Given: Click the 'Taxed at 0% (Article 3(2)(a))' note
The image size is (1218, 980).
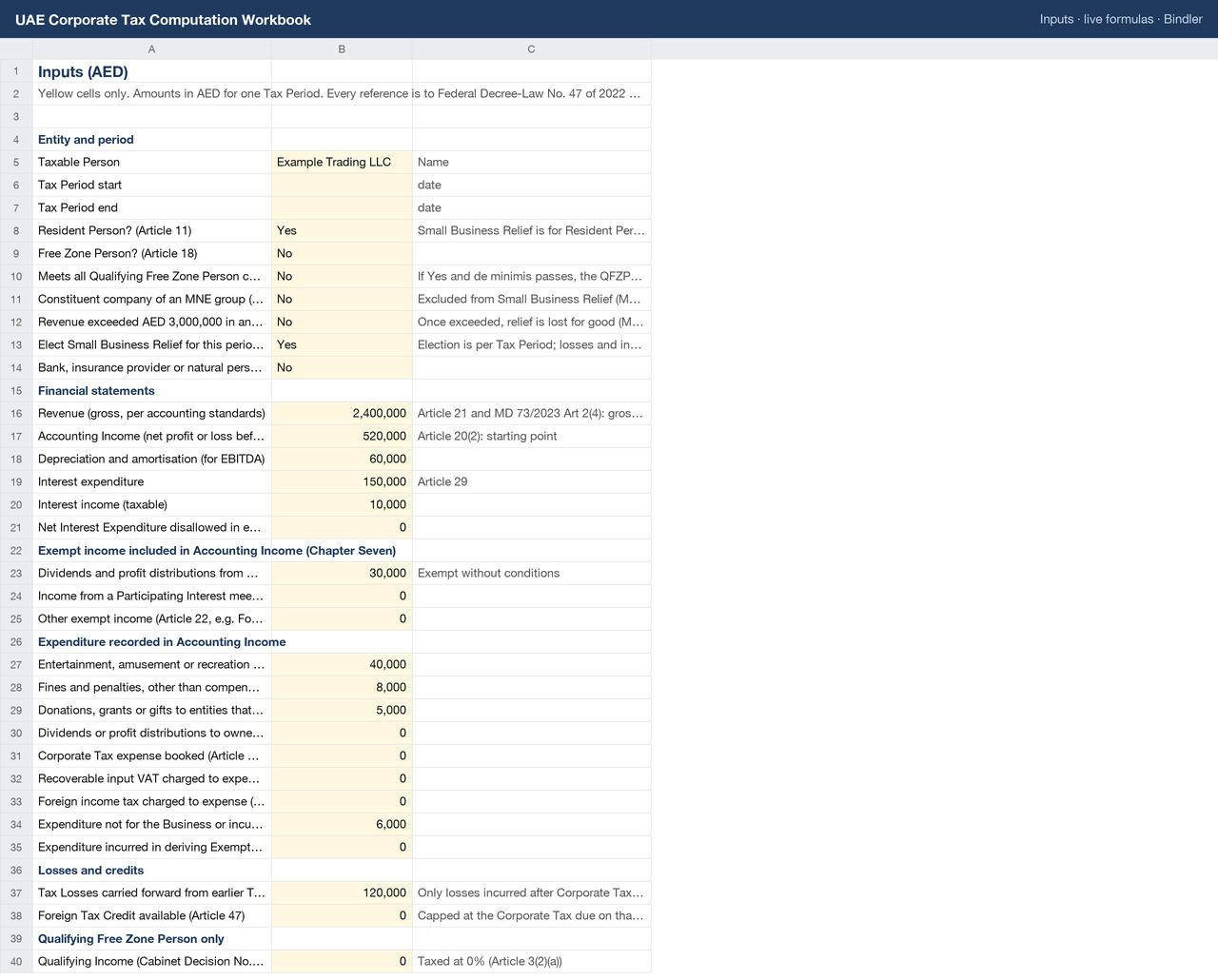Looking at the screenshot, I should tap(490, 961).
